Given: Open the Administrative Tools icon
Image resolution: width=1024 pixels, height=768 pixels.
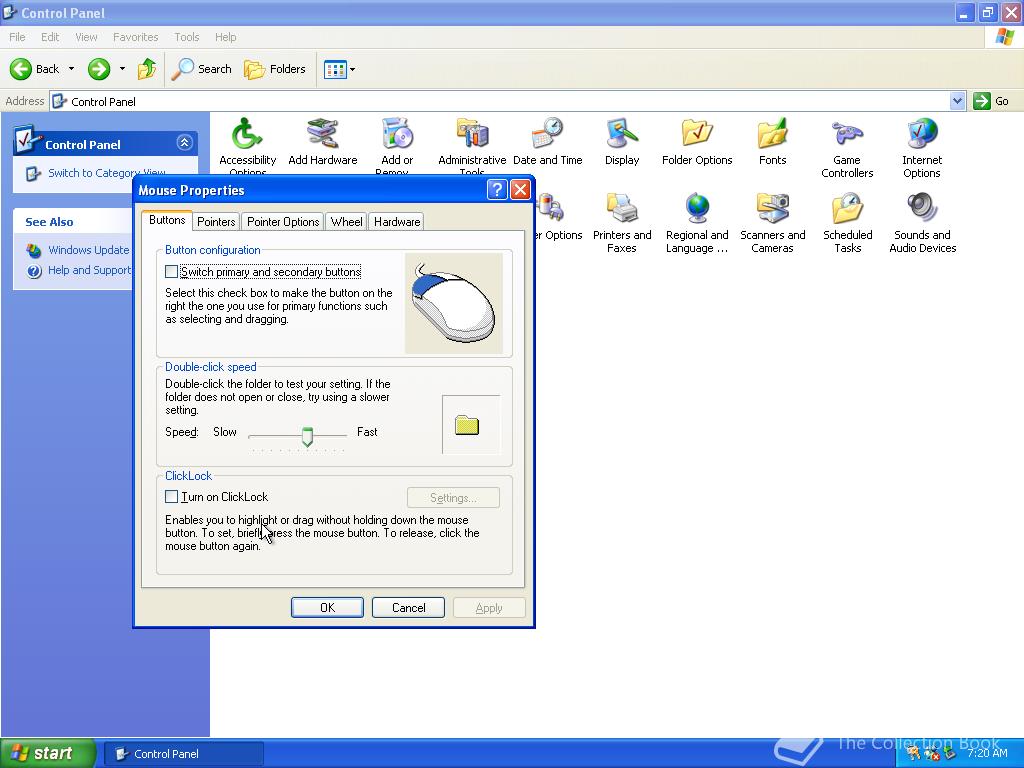Looking at the screenshot, I should tap(472, 134).
